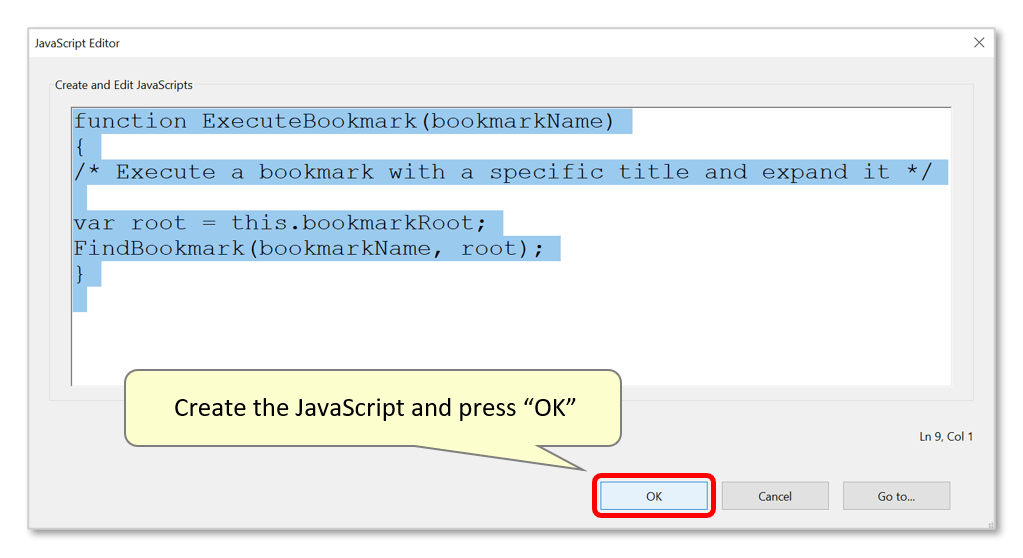The width and height of the screenshot is (1023, 558).
Task: Click the 'Create and Edit JavaScripts' group label
Action: click(x=123, y=85)
